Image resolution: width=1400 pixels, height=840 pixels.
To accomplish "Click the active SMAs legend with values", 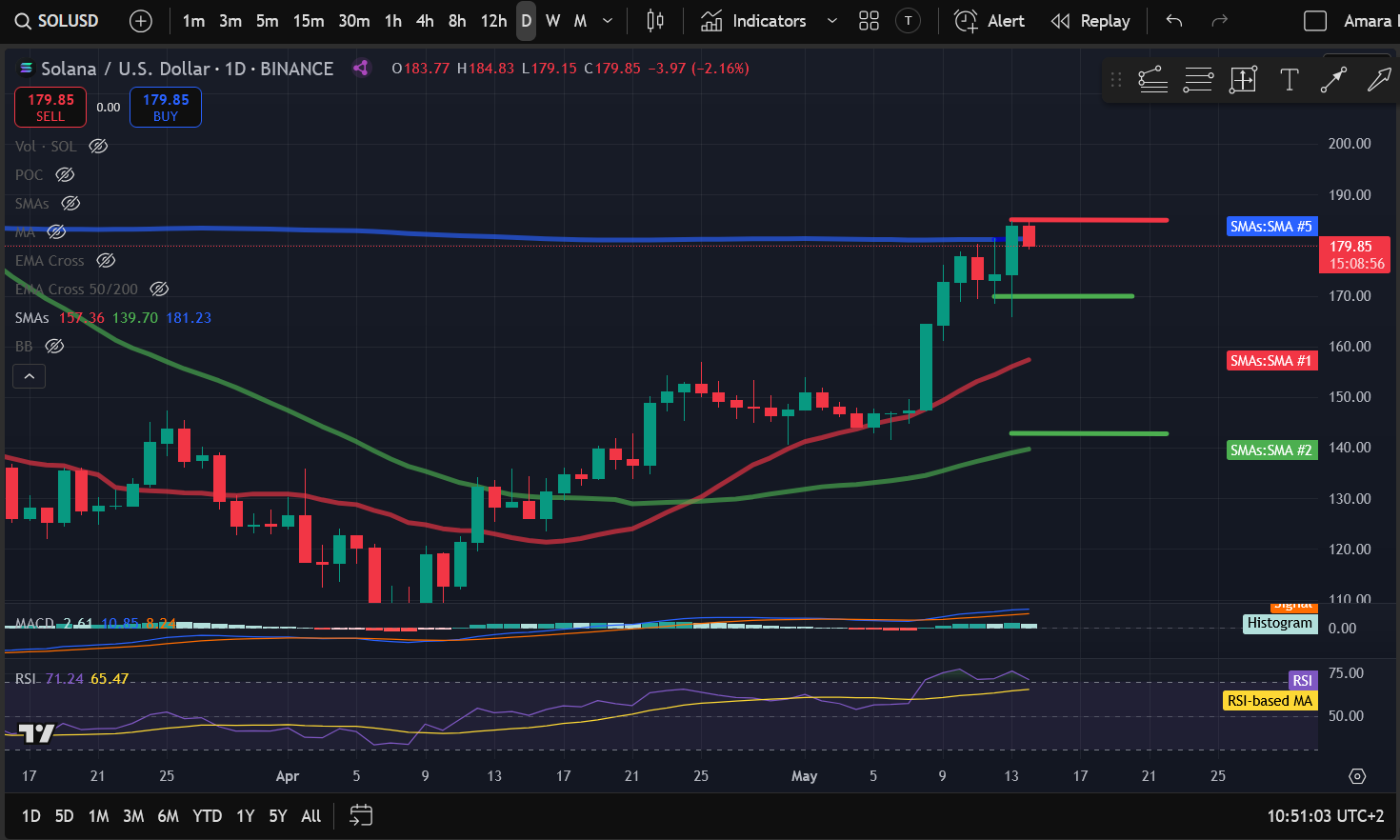I will point(113,317).
